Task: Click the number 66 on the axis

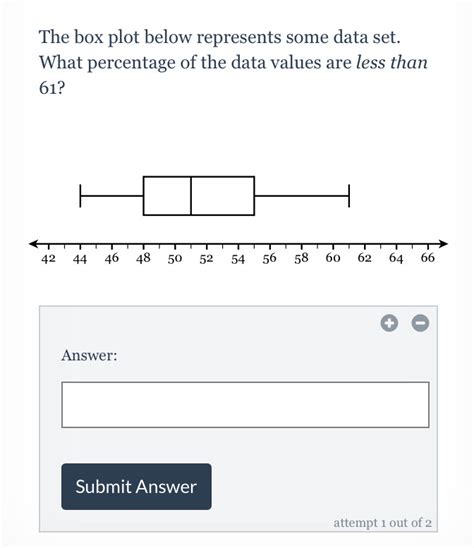Action: (x=428, y=258)
